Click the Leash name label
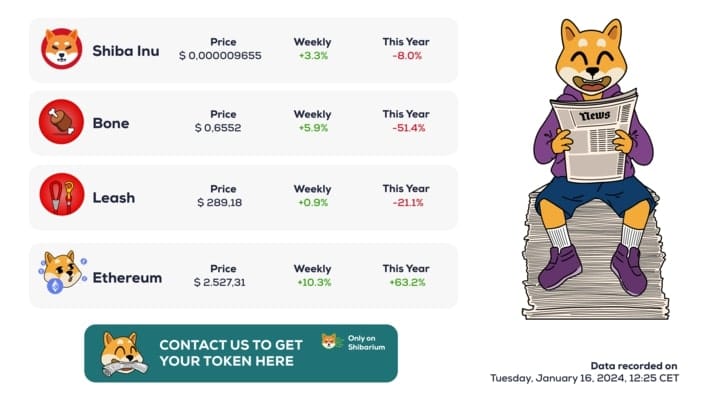Viewport: 720px width, 405px height. [x=114, y=197]
